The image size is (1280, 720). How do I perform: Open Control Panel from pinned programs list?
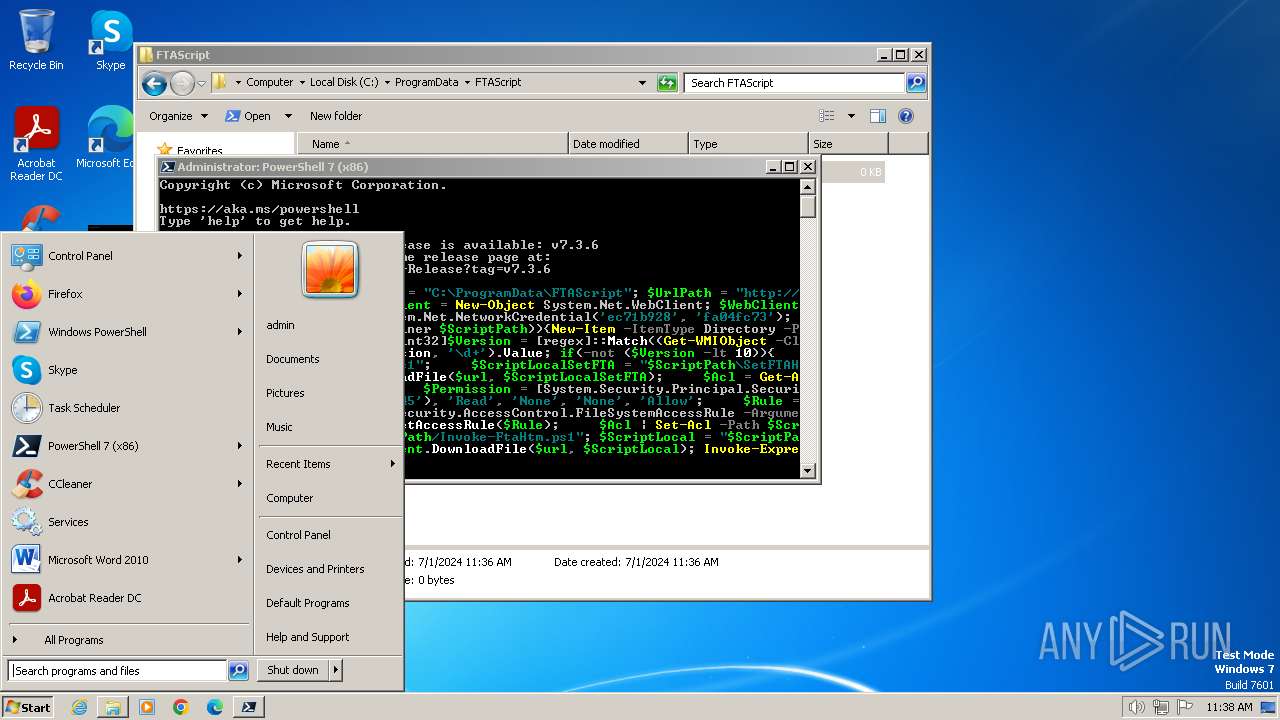(127, 256)
